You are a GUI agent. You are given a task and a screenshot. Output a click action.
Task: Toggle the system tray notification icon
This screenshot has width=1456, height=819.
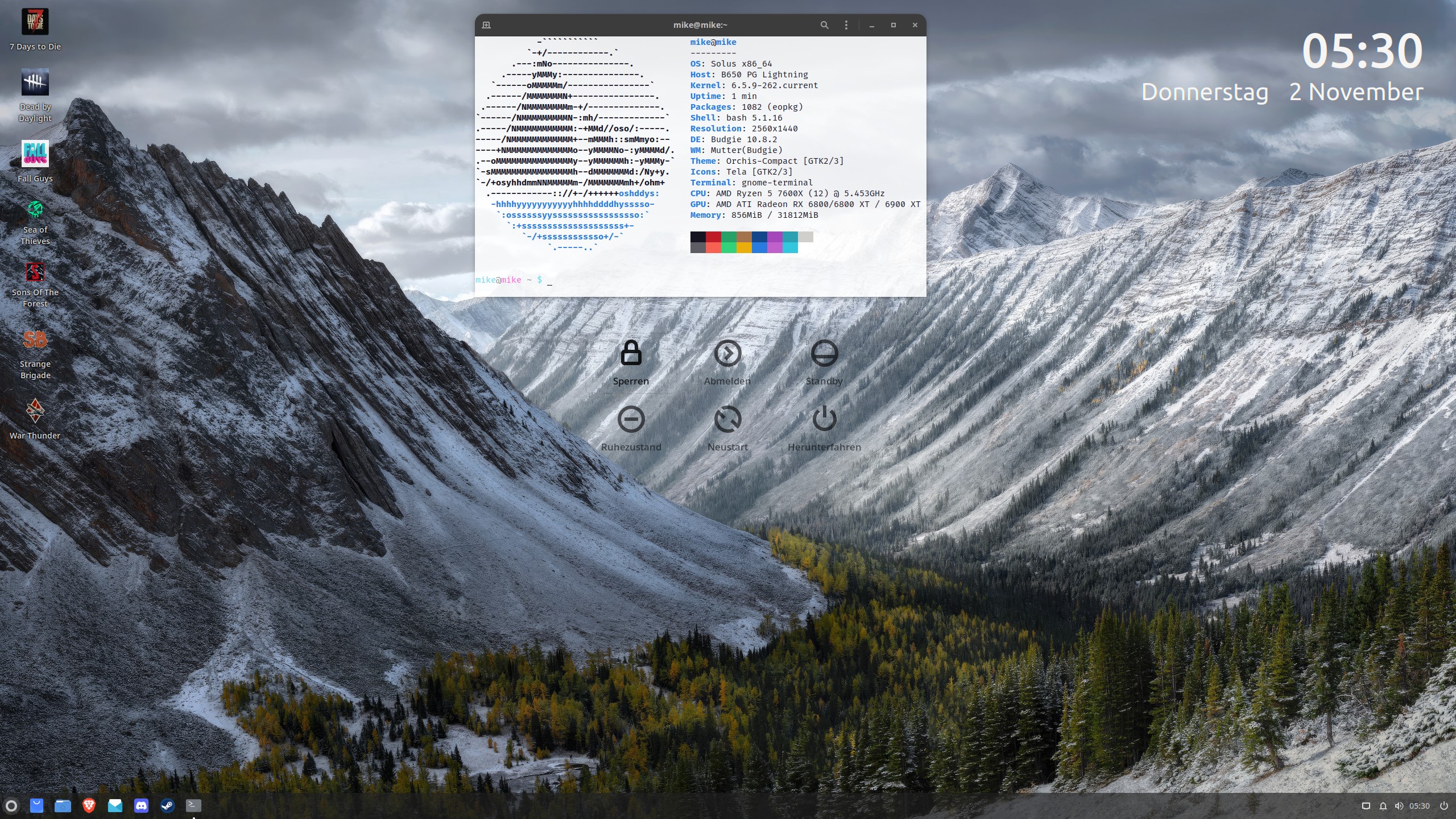(x=1382, y=805)
